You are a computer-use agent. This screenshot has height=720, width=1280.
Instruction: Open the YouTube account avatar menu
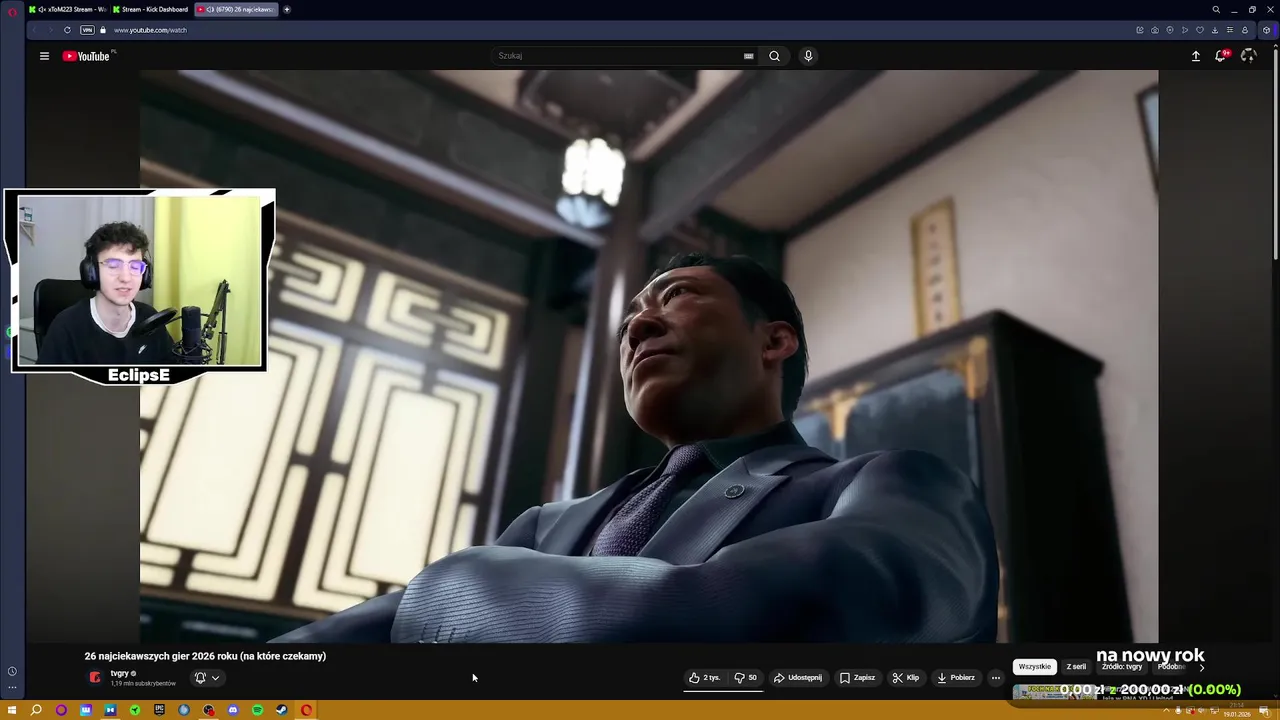coord(1248,56)
